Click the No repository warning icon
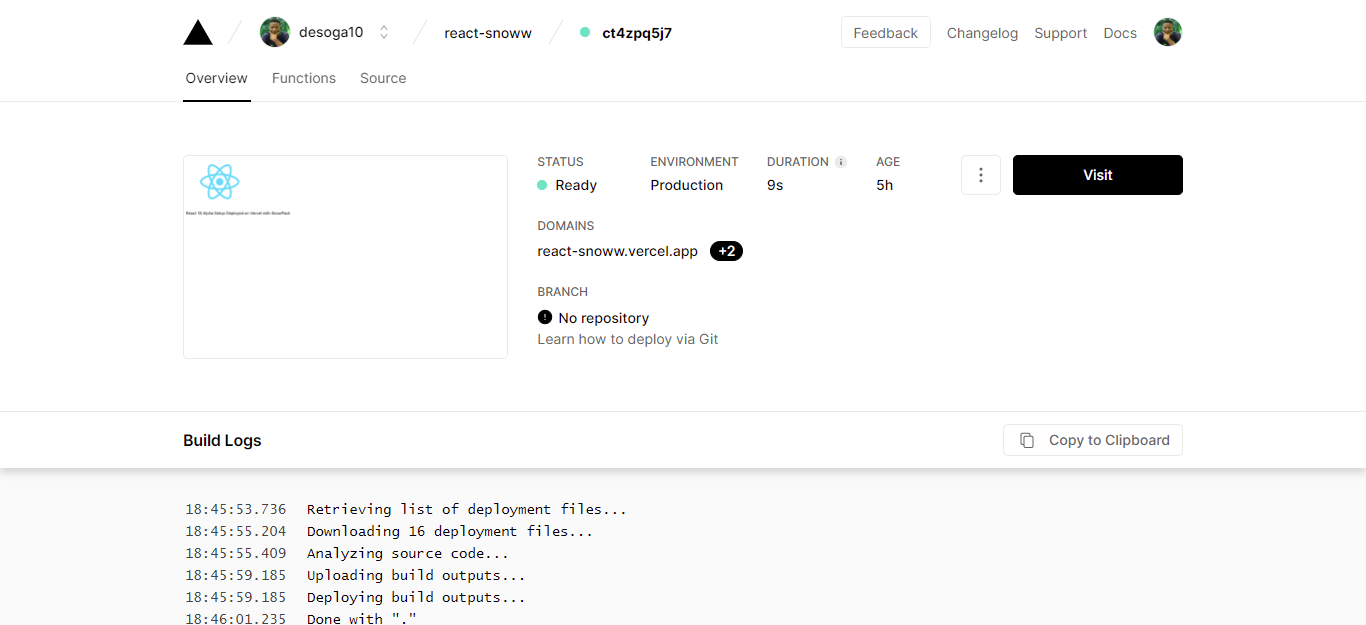 click(545, 317)
